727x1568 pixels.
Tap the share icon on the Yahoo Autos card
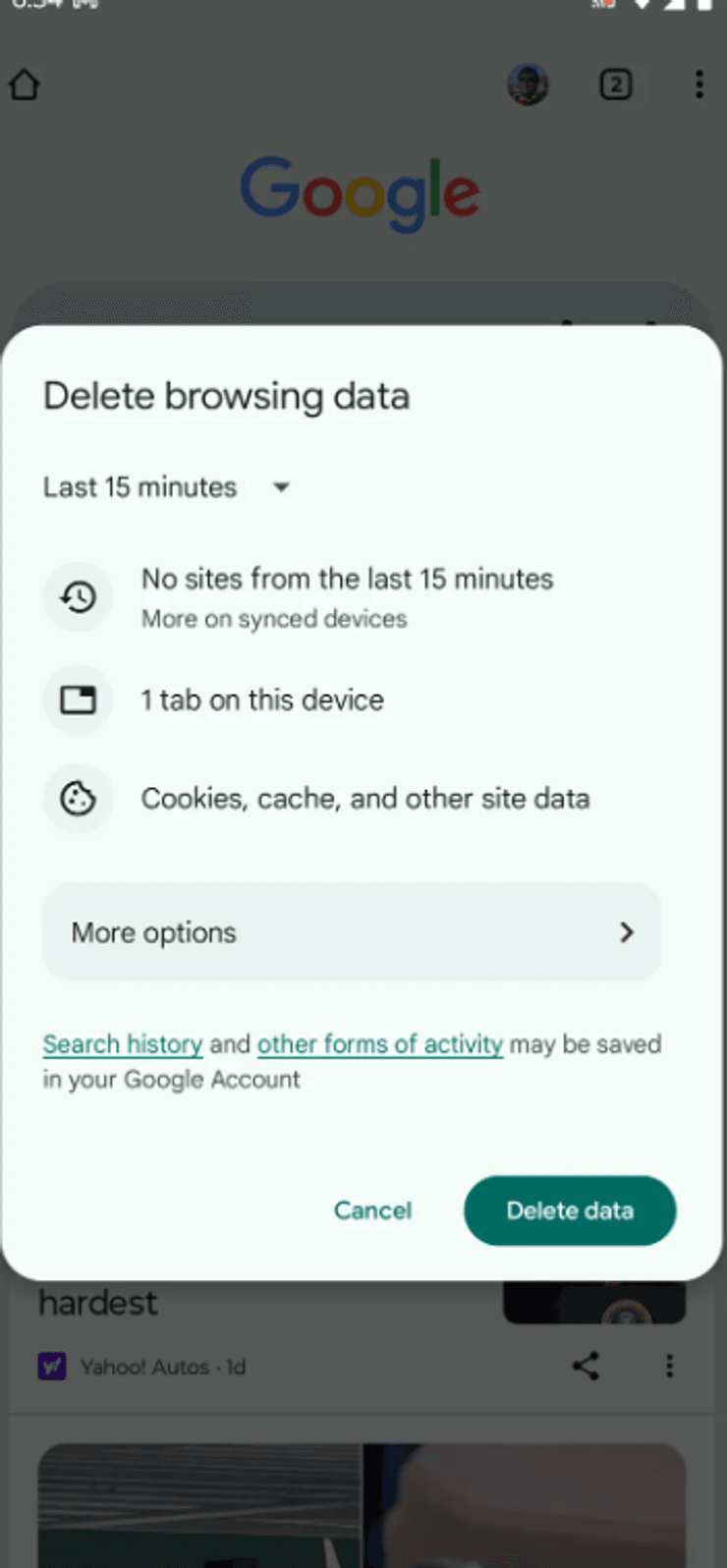587,1366
